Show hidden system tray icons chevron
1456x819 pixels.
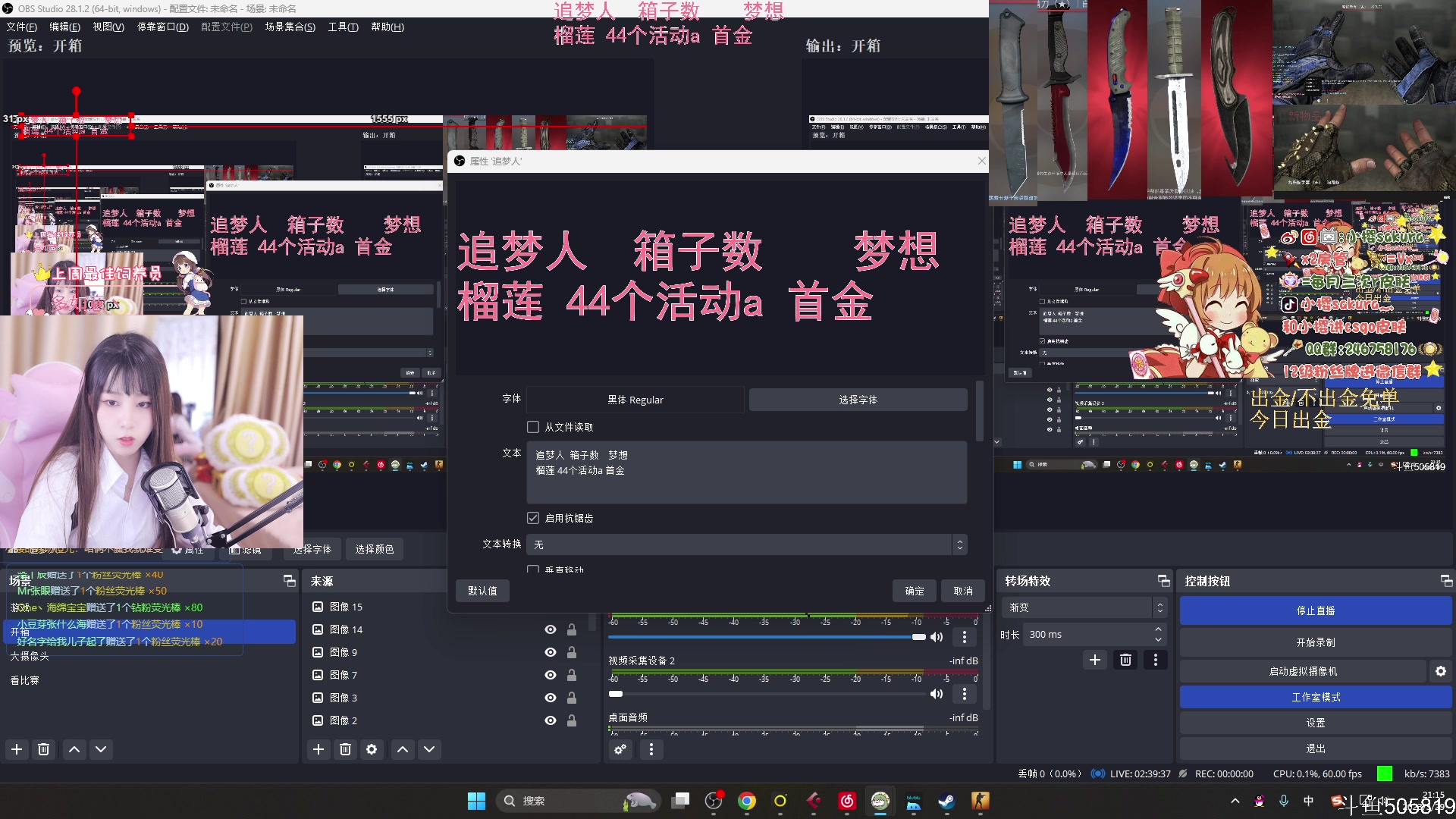[1235, 801]
